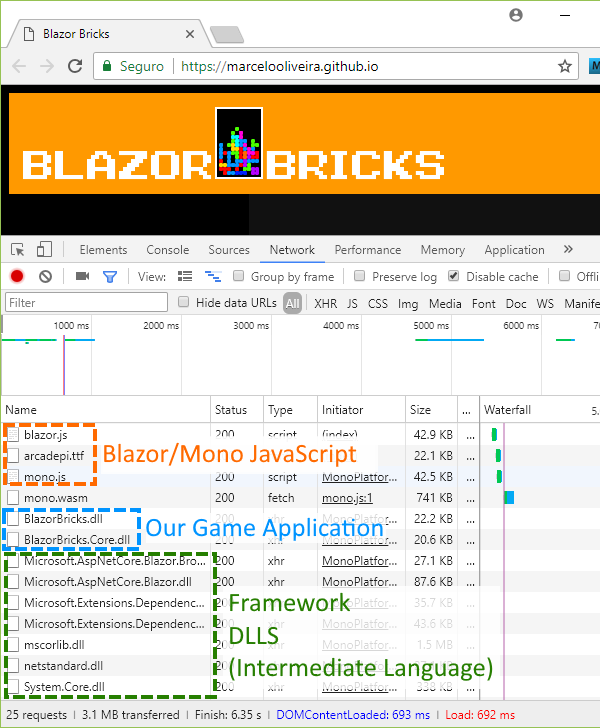
Task: Uncheck Disable cache checkbox
Action: 454,276
